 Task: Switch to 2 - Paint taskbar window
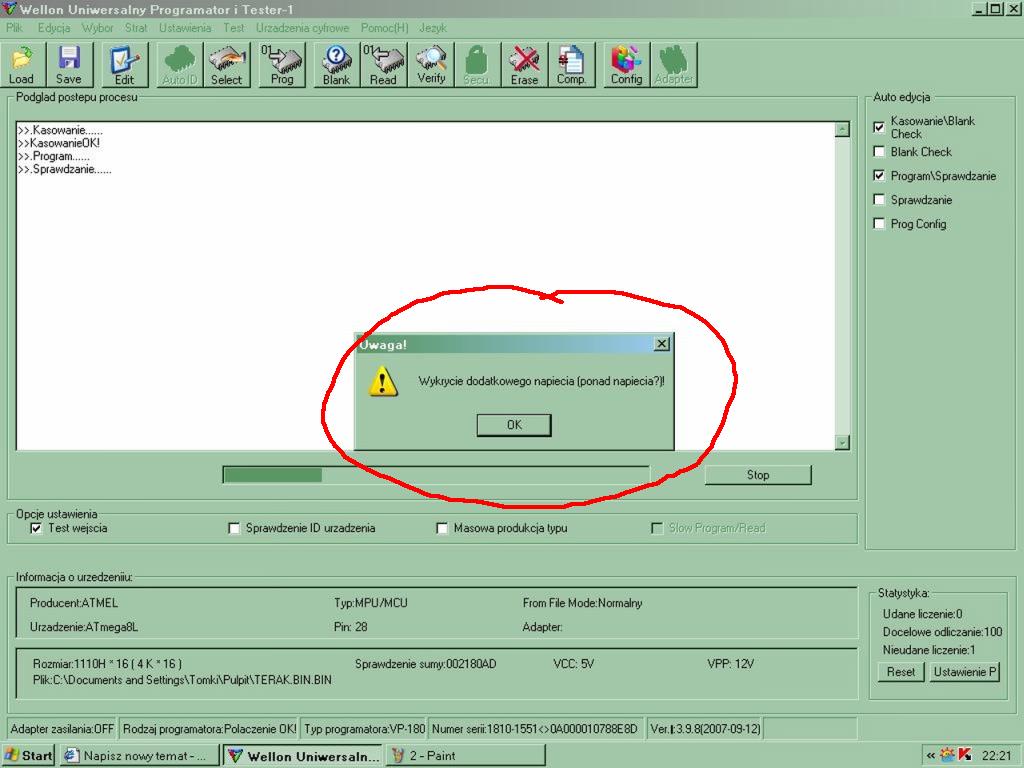[x=465, y=756]
